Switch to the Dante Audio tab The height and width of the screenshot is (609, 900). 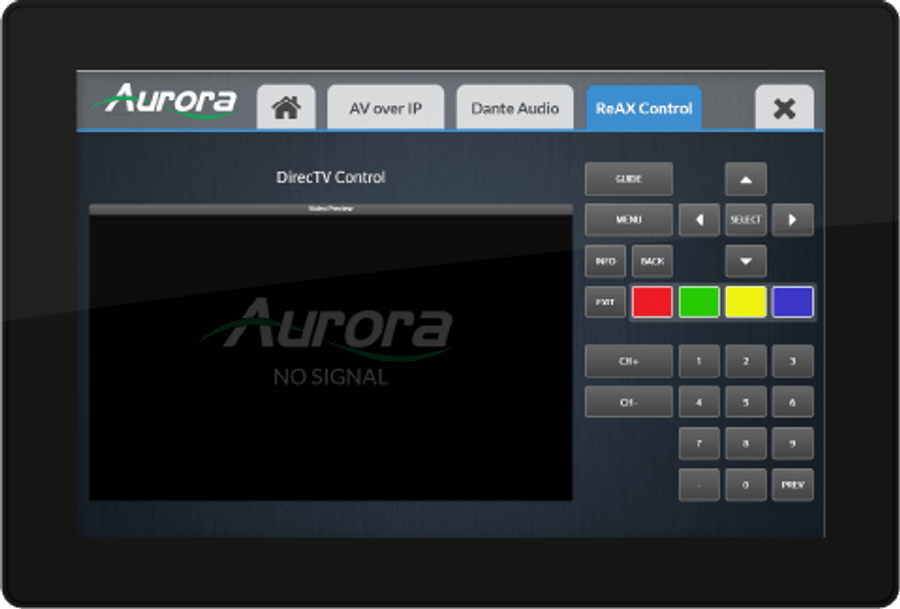[515, 108]
